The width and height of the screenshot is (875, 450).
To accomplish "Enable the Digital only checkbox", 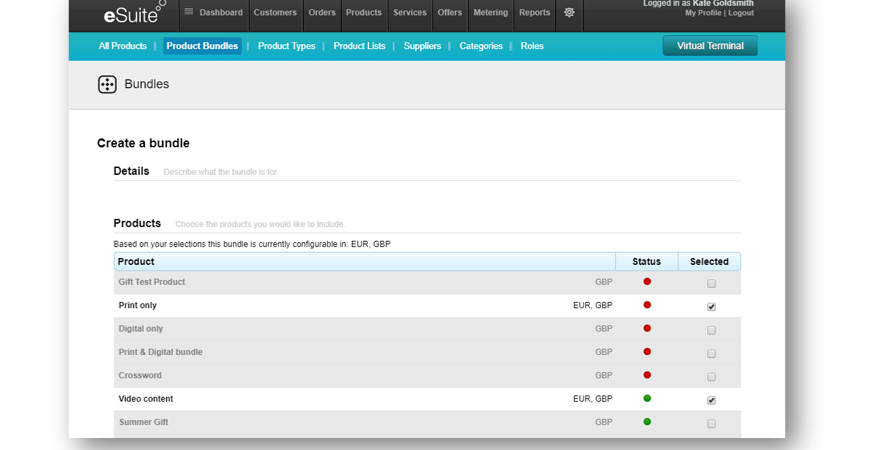I will (711, 330).
